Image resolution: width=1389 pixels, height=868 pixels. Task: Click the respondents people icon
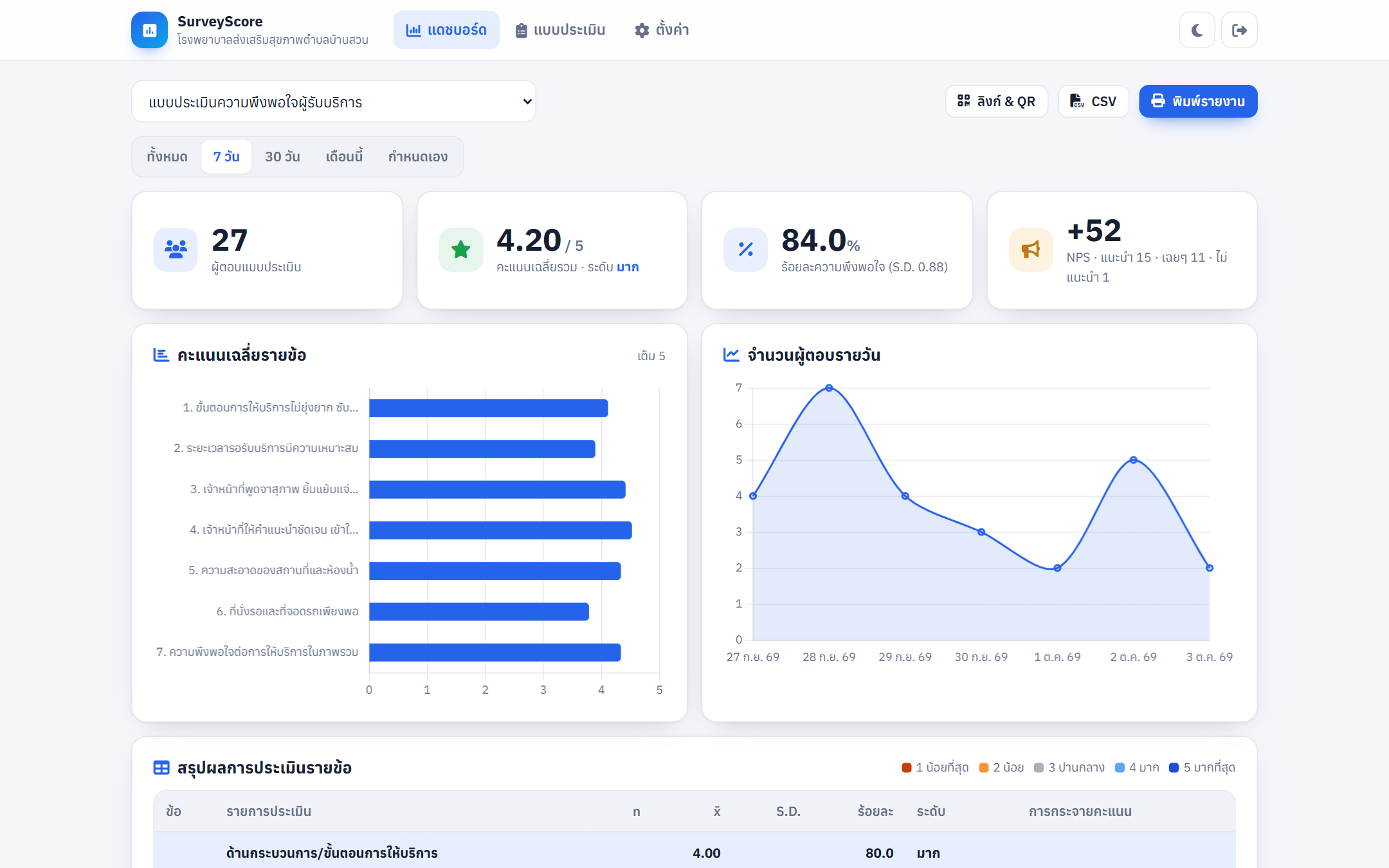point(176,249)
